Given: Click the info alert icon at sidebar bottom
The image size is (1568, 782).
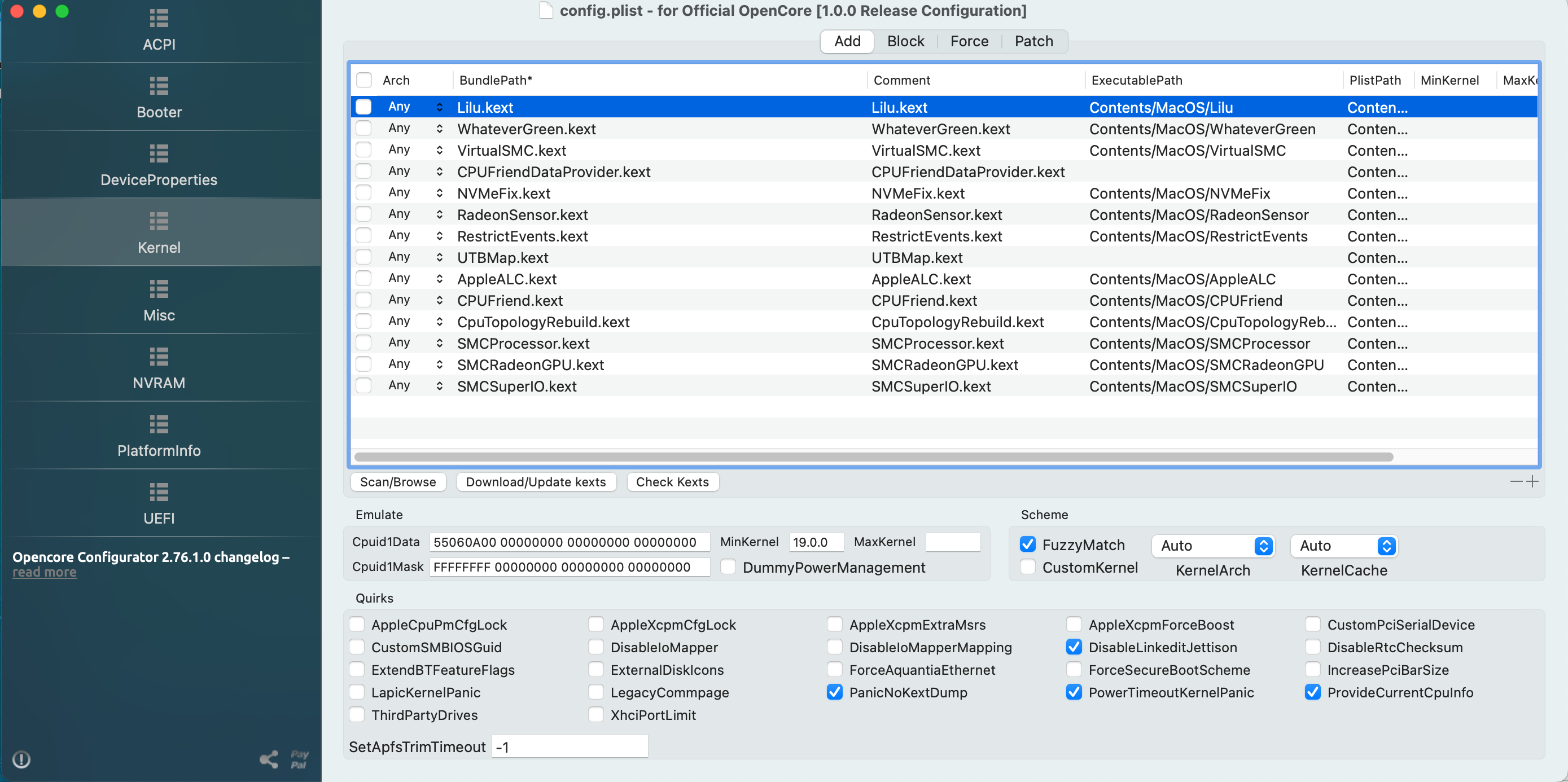Looking at the screenshot, I should 21,759.
